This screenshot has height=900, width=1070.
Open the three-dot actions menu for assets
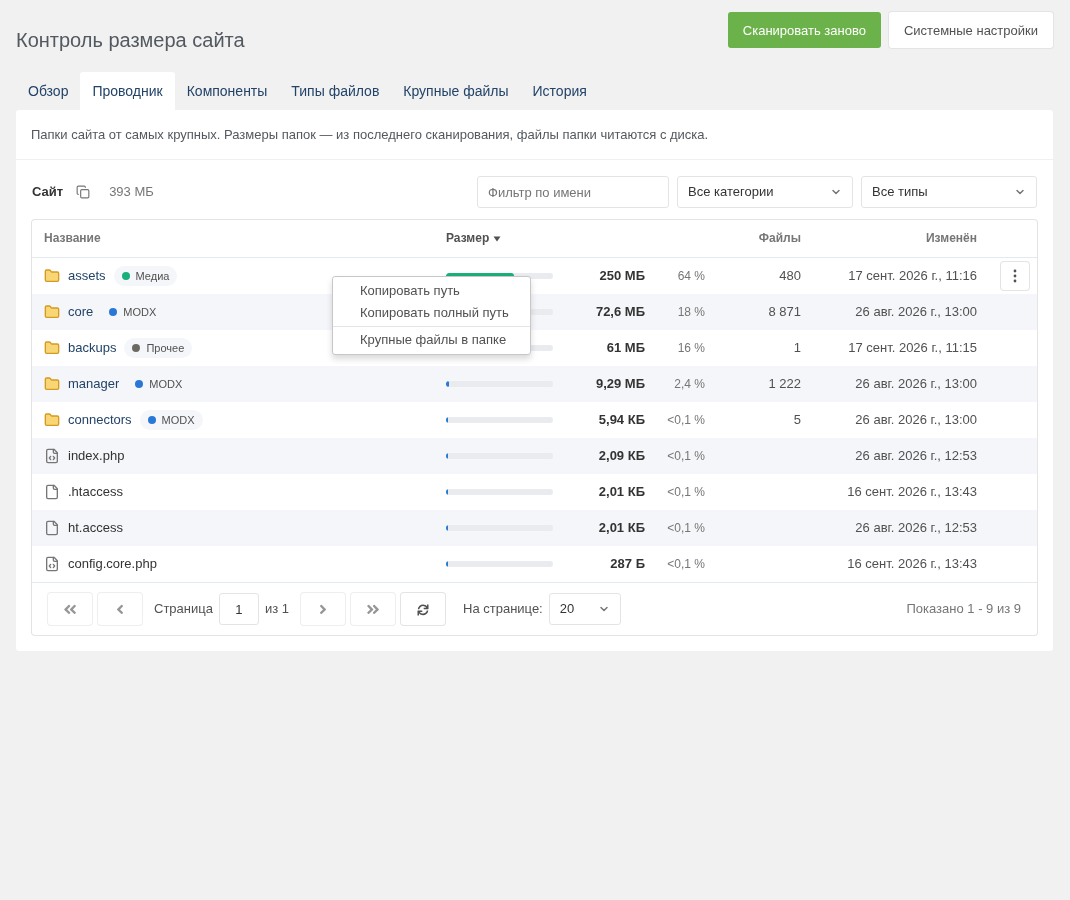1014,276
